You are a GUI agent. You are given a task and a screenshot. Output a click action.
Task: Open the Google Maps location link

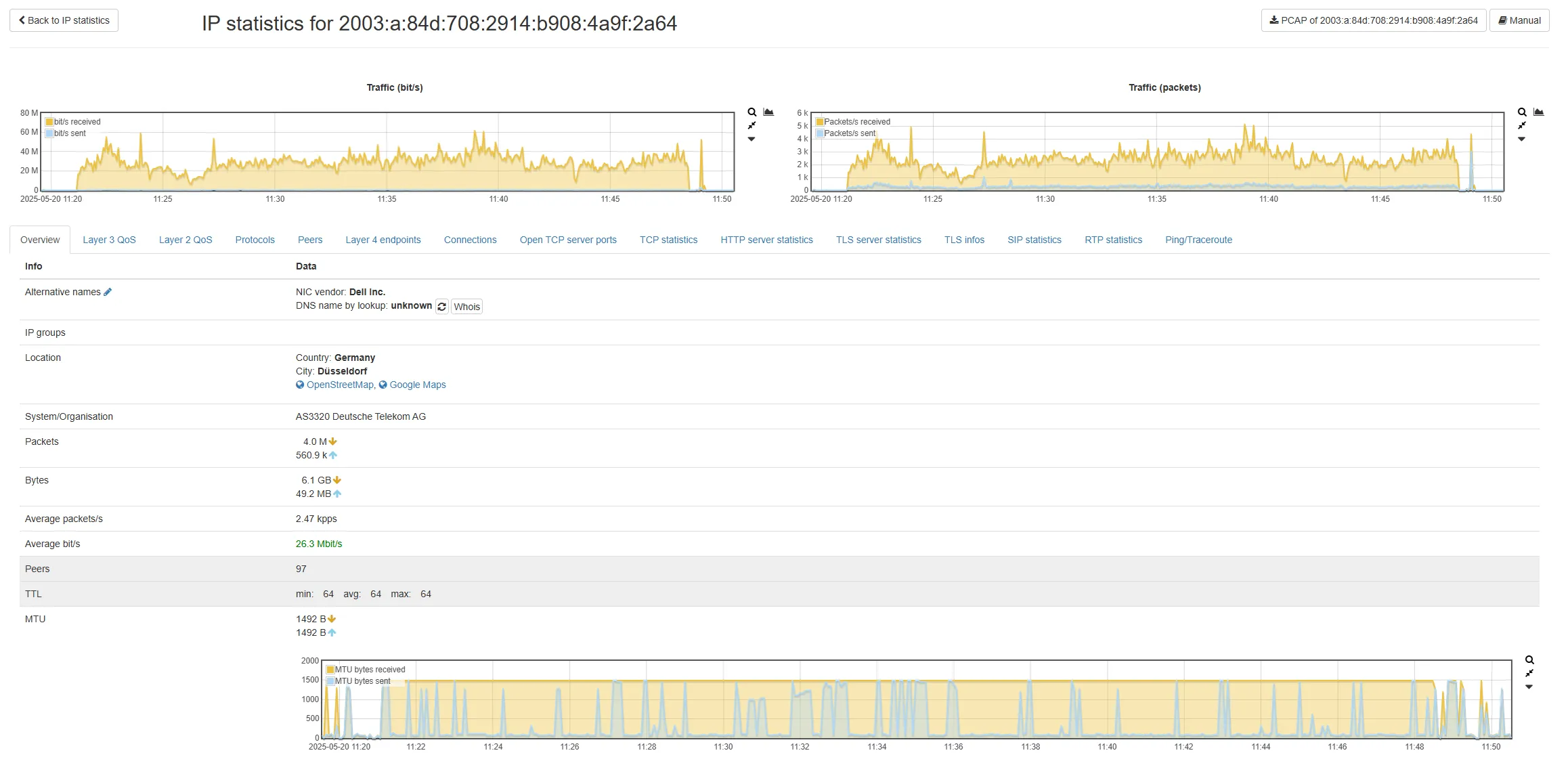click(417, 385)
